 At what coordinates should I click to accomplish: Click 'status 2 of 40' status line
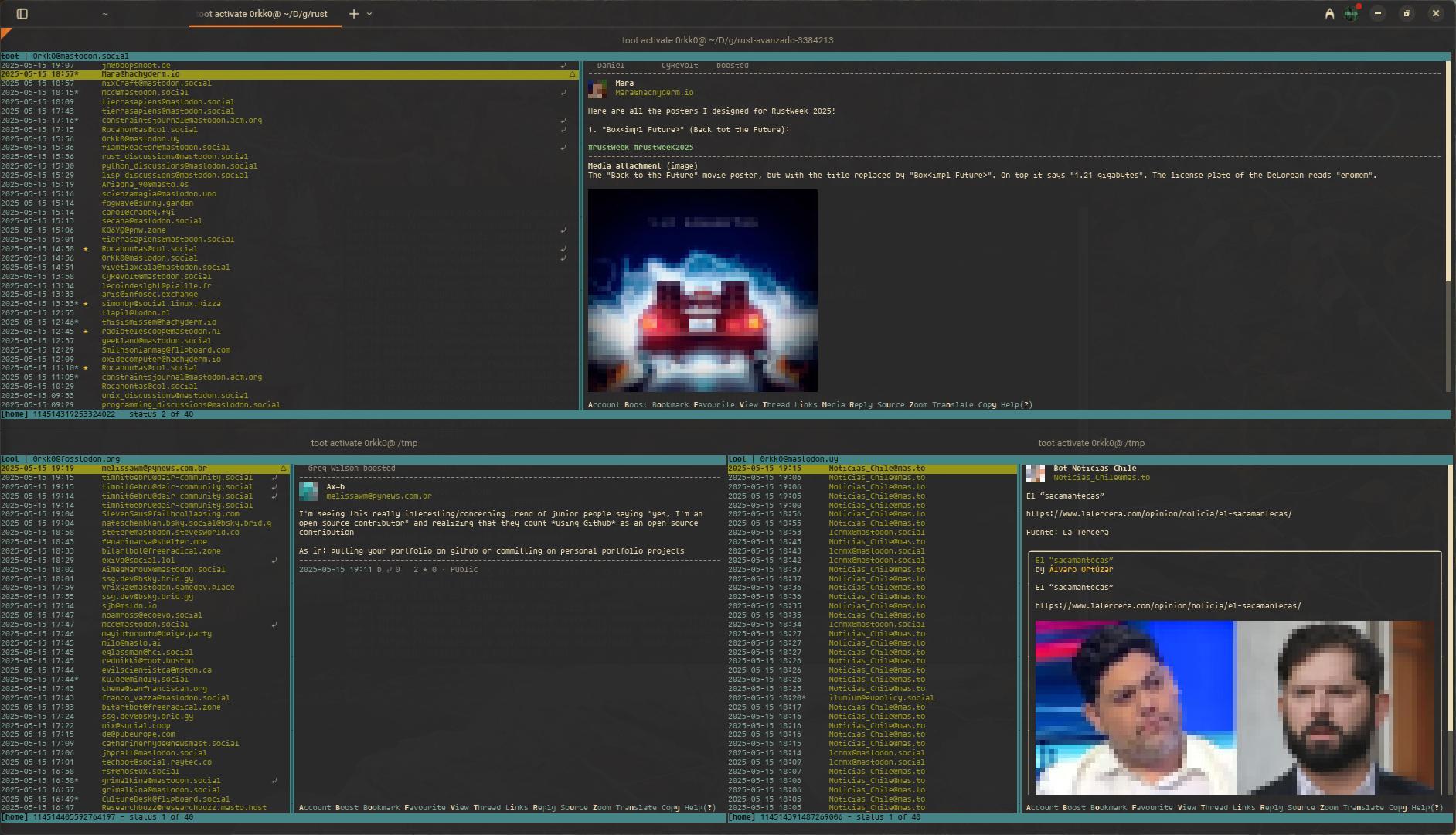click(160, 414)
